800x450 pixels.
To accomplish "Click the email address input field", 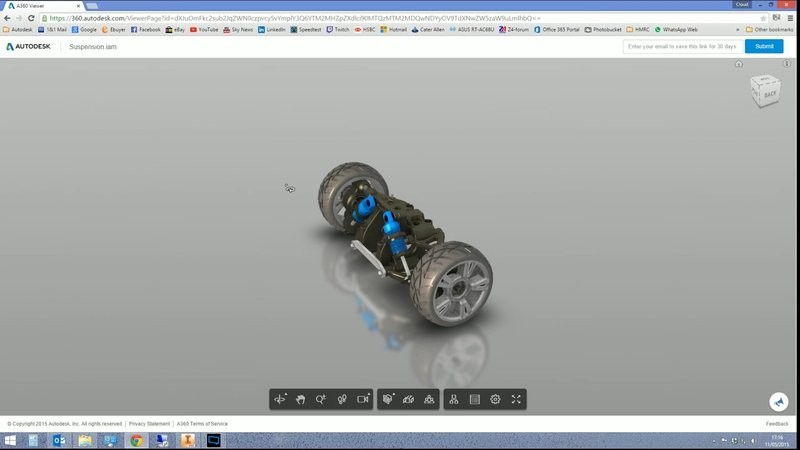I will 682,46.
